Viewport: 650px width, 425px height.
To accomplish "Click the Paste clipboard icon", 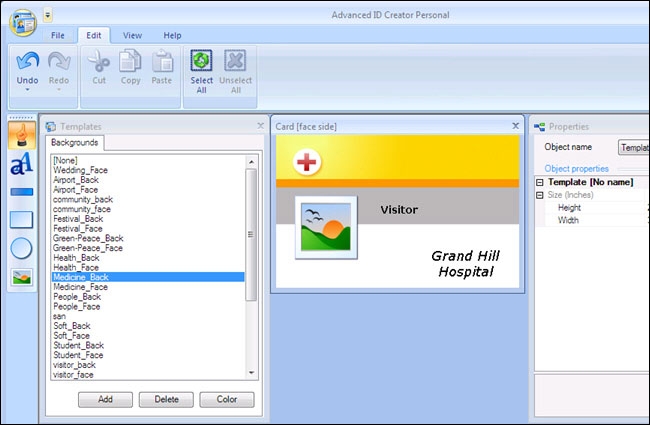I will 162,61.
